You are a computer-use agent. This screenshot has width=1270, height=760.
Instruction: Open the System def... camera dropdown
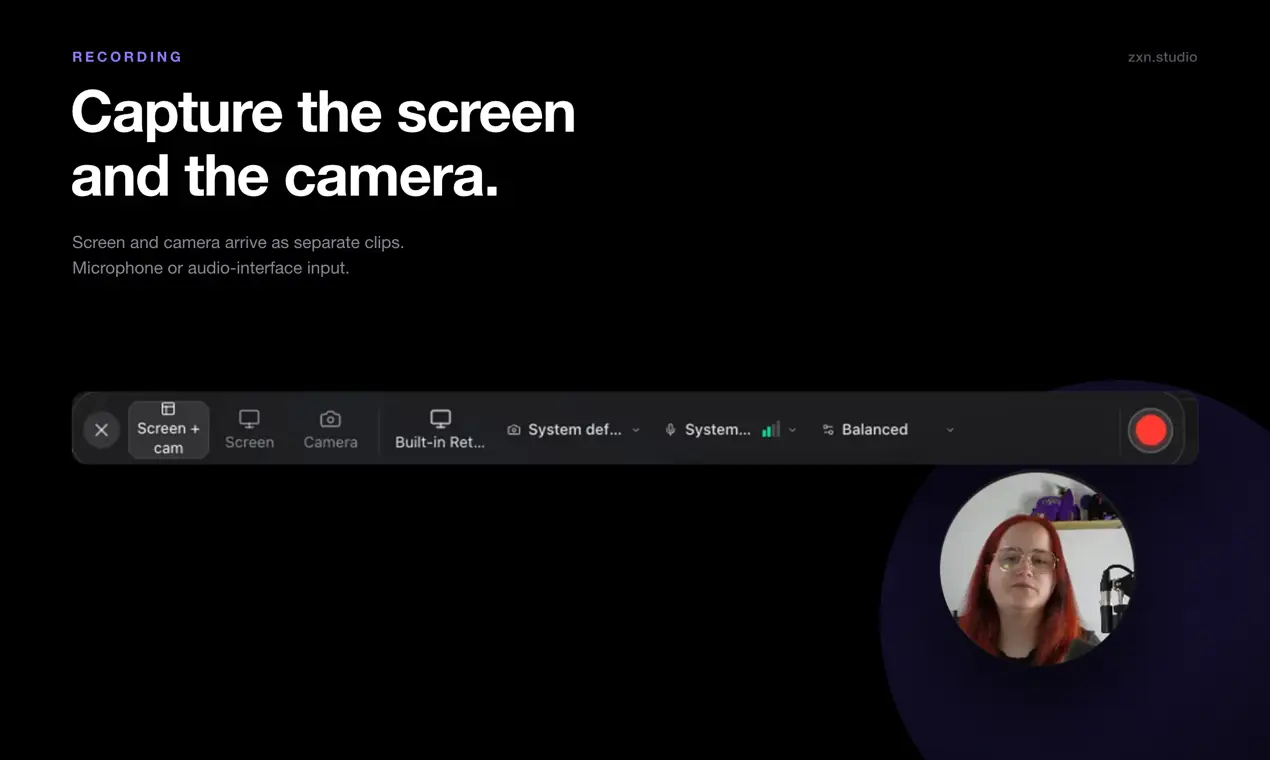point(574,430)
